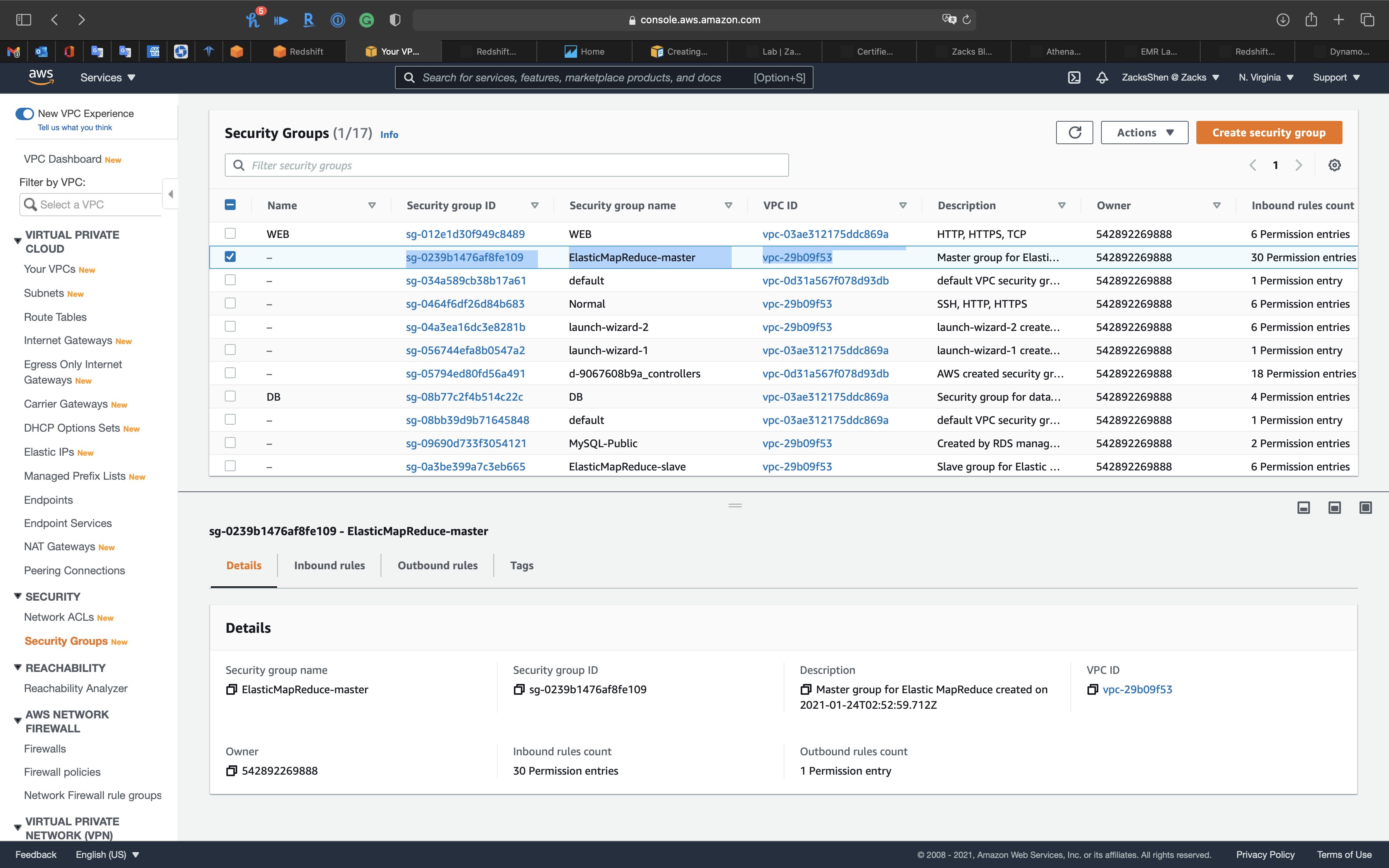Expand the Actions dropdown menu
Image resolution: width=1389 pixels, height=868 pixels.
tap(1144, 132)
